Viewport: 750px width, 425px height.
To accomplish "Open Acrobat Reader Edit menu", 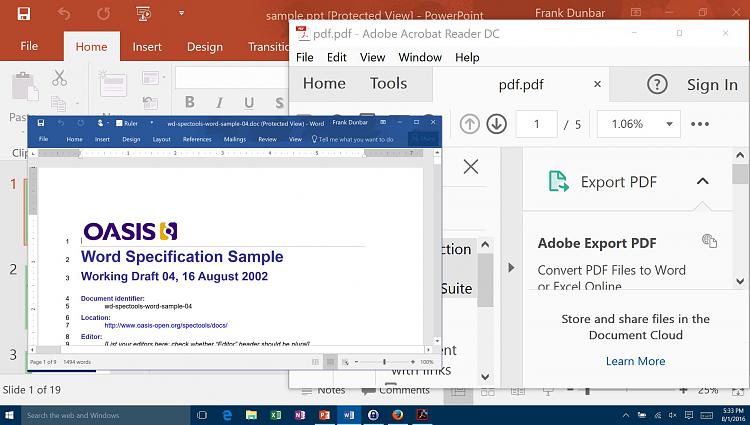I will (337, 57).
